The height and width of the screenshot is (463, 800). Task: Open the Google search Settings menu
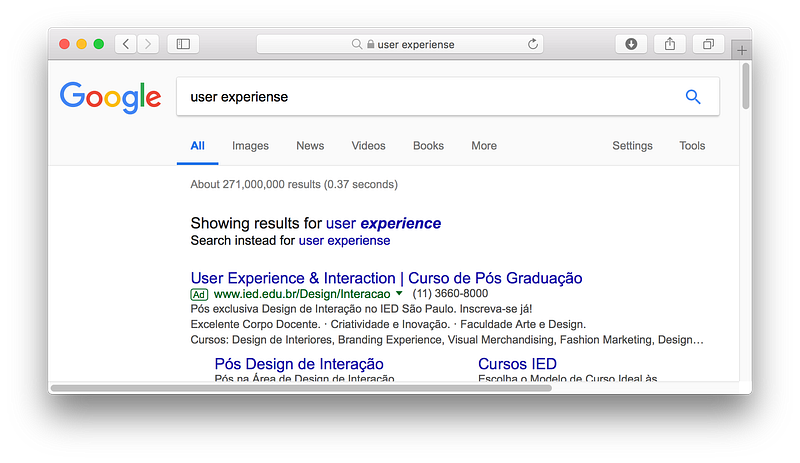pos(632,145)
